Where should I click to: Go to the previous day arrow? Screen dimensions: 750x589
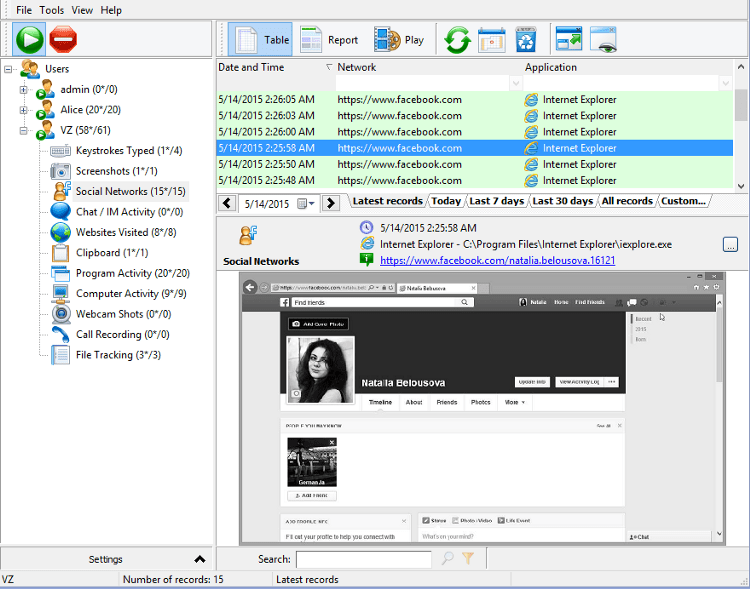click(227, 203)
